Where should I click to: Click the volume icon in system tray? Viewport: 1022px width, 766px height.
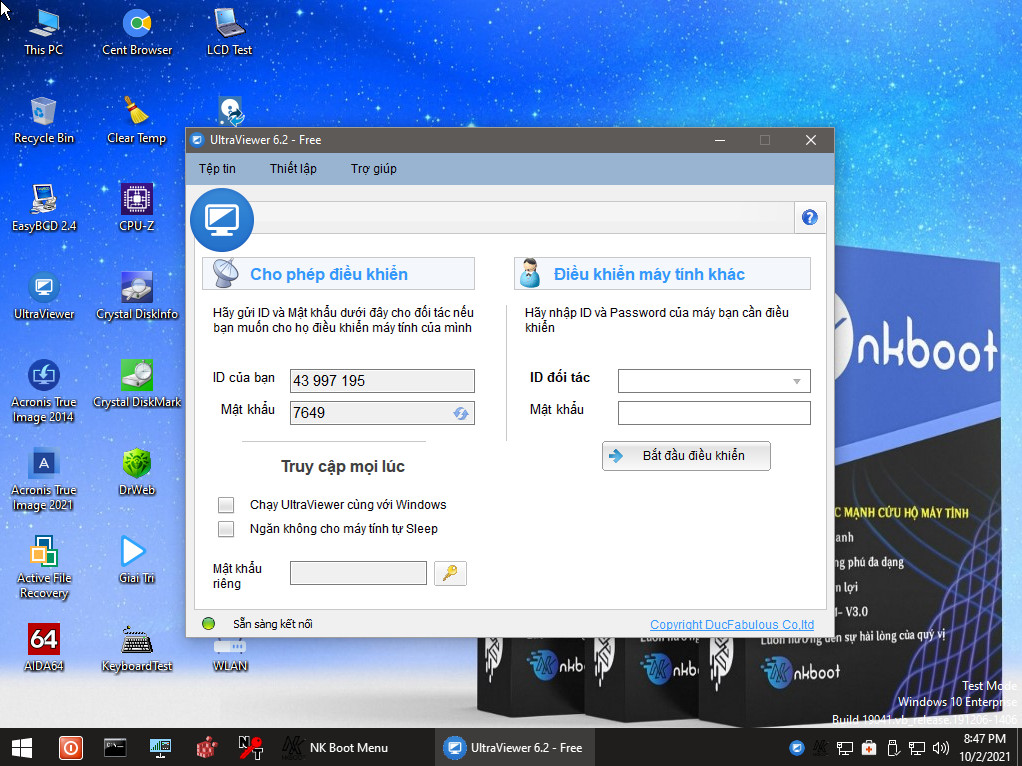(x=940, y=748)
